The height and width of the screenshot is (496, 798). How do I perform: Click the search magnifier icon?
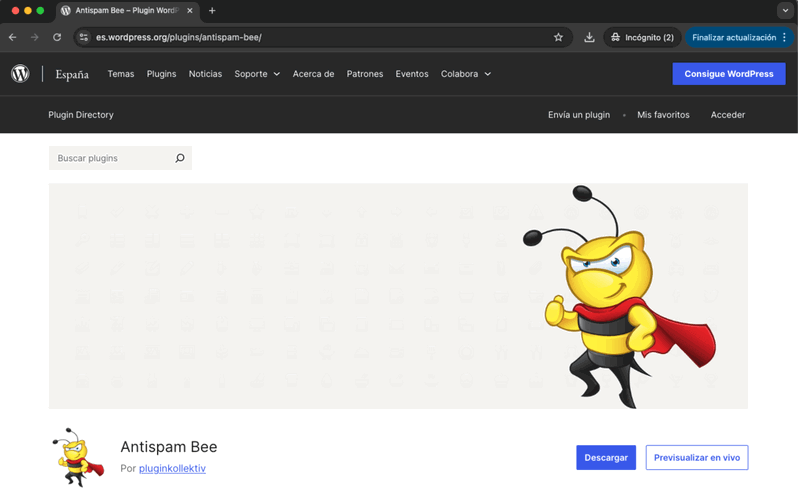pyautogui.click(x=180, y=158)
